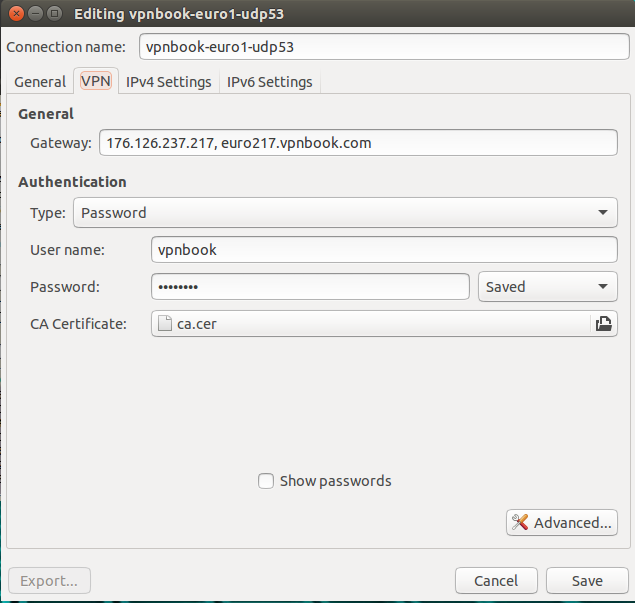
Task: Save the VPN connection settings
Action: pos(587,581)
